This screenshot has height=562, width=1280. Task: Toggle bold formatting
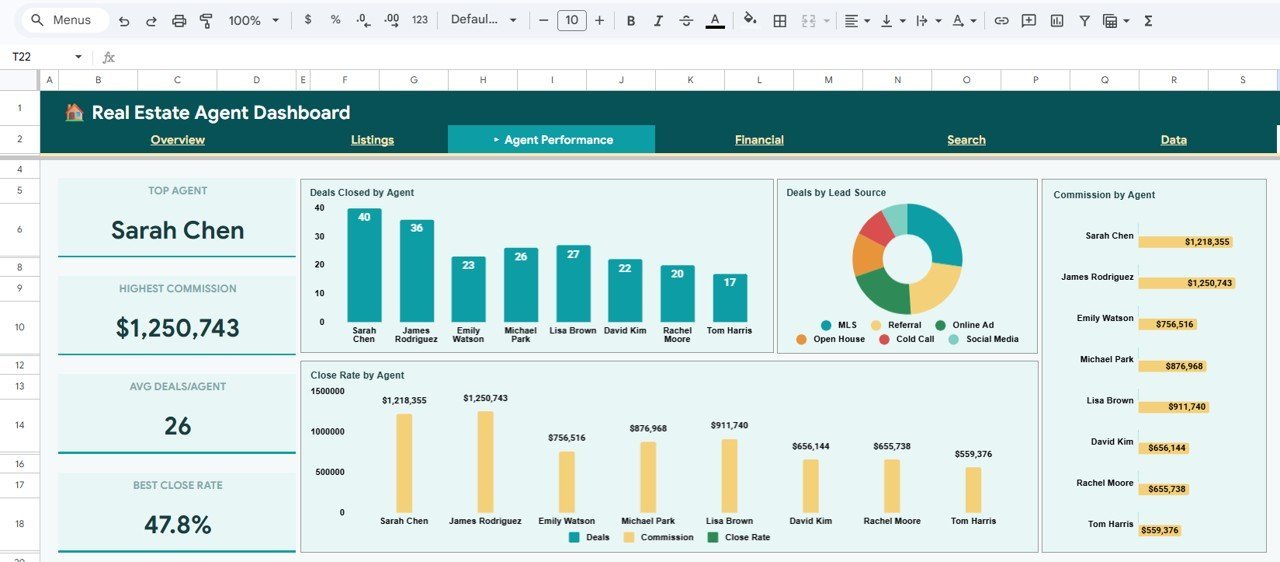pyautogui.click(x=631, y=21)
